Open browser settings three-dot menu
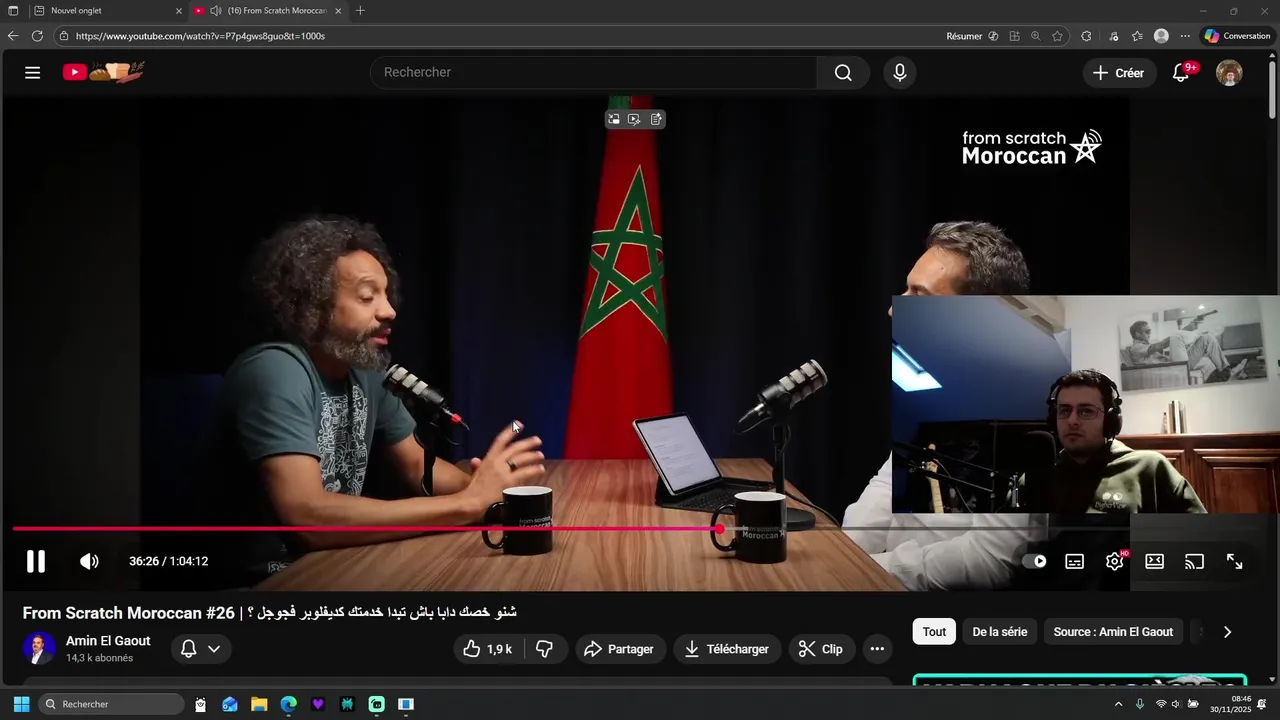The width and height of the screenshot is (1280, 720). coord(1185,36)
